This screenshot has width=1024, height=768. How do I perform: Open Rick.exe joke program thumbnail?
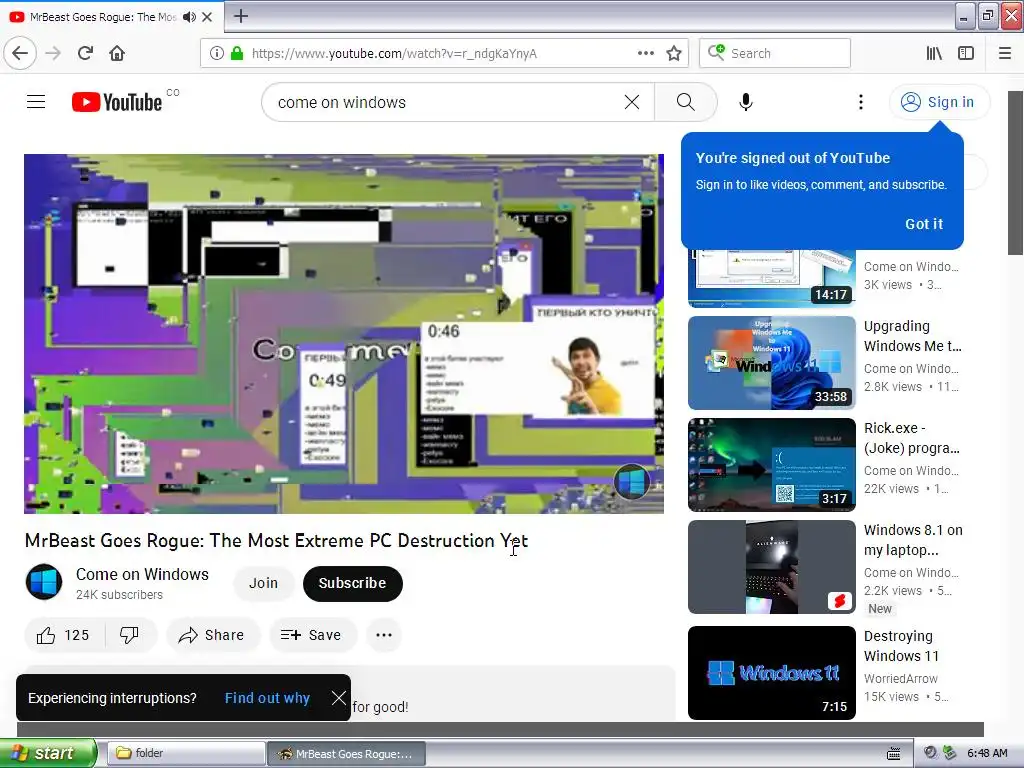coord(771,464)
